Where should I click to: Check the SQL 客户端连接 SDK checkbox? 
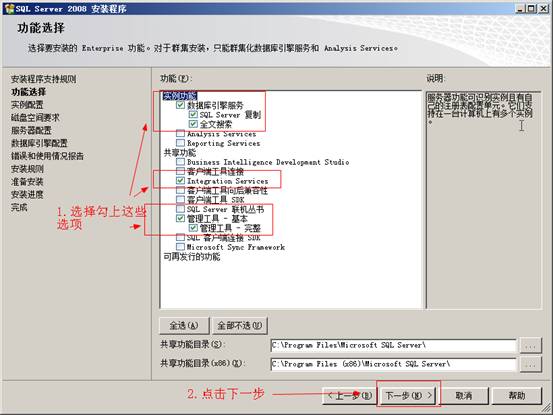[x=180, y=237]
